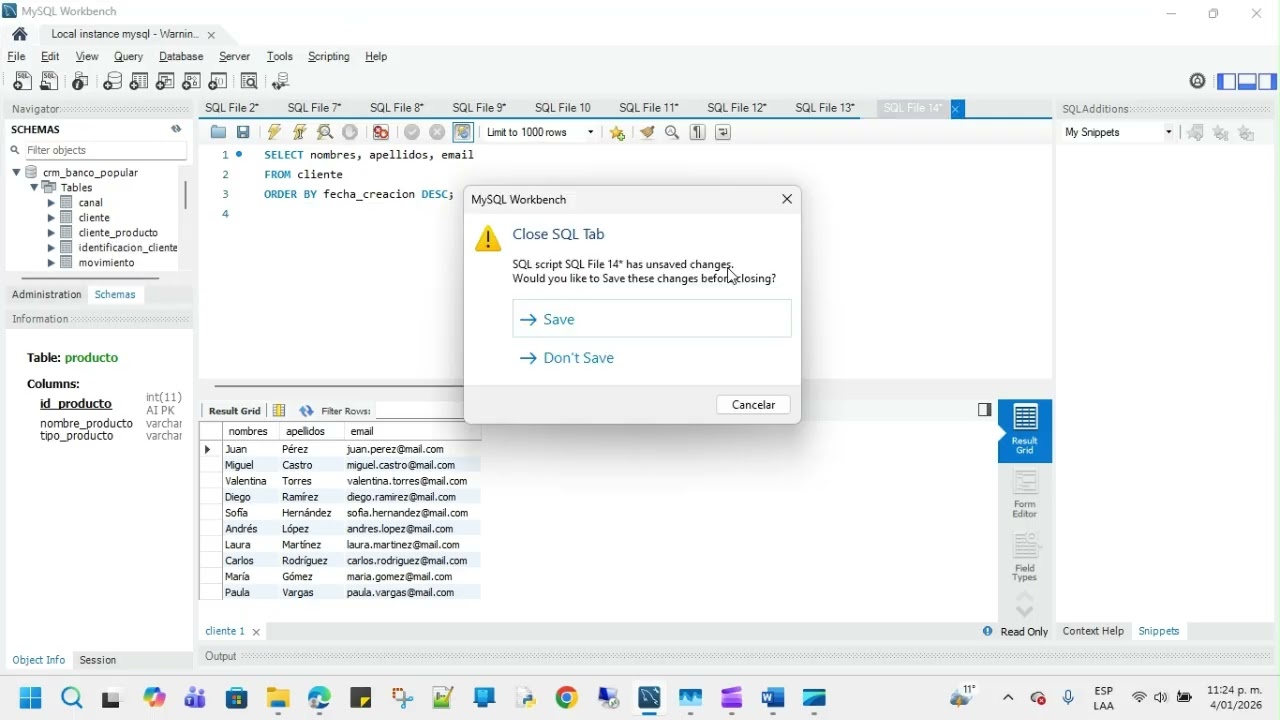
Task: Close the cliente 1 result tab
Action: 256,632
